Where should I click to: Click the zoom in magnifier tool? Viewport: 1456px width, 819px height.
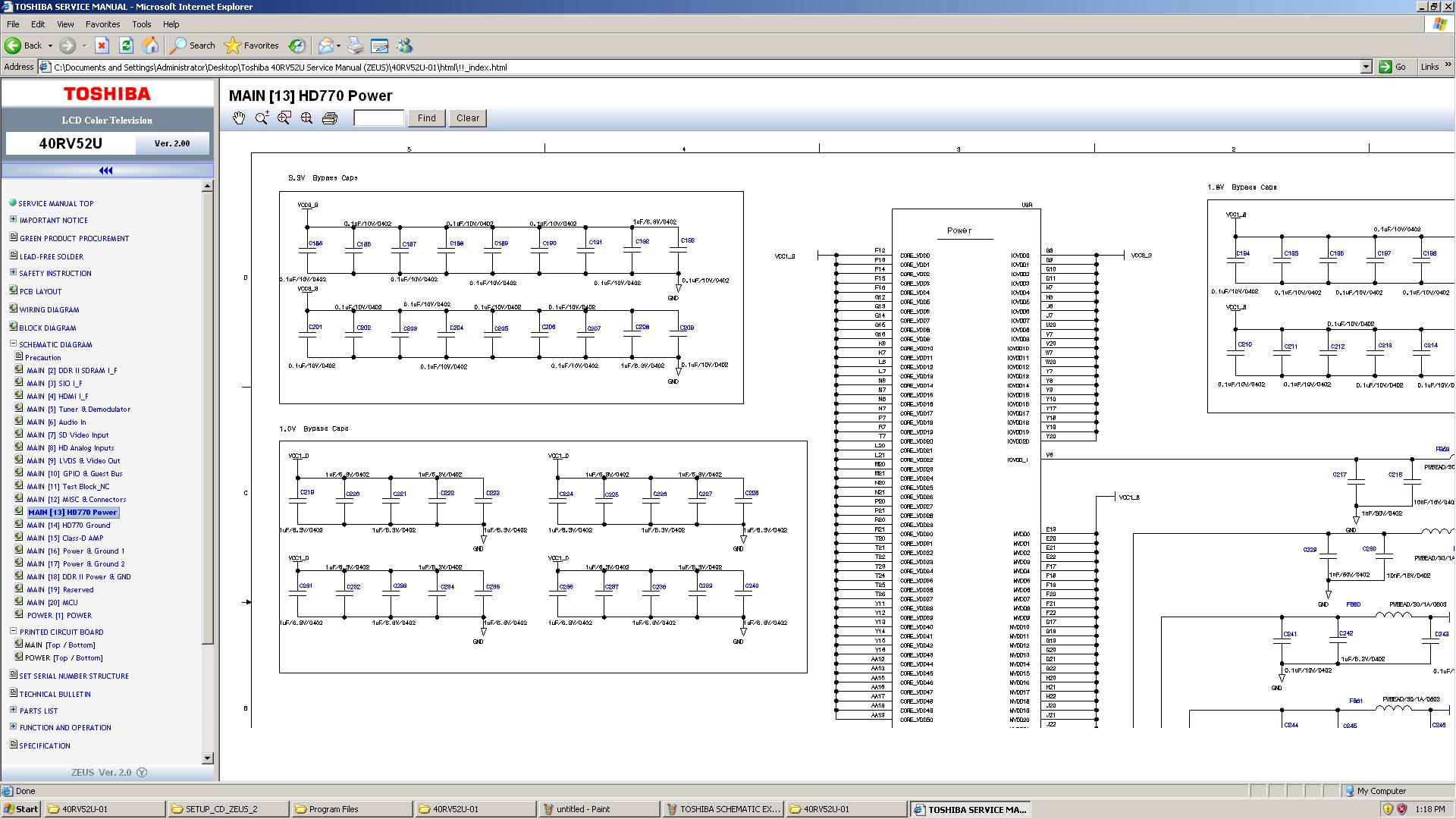[x=262, y=118]
